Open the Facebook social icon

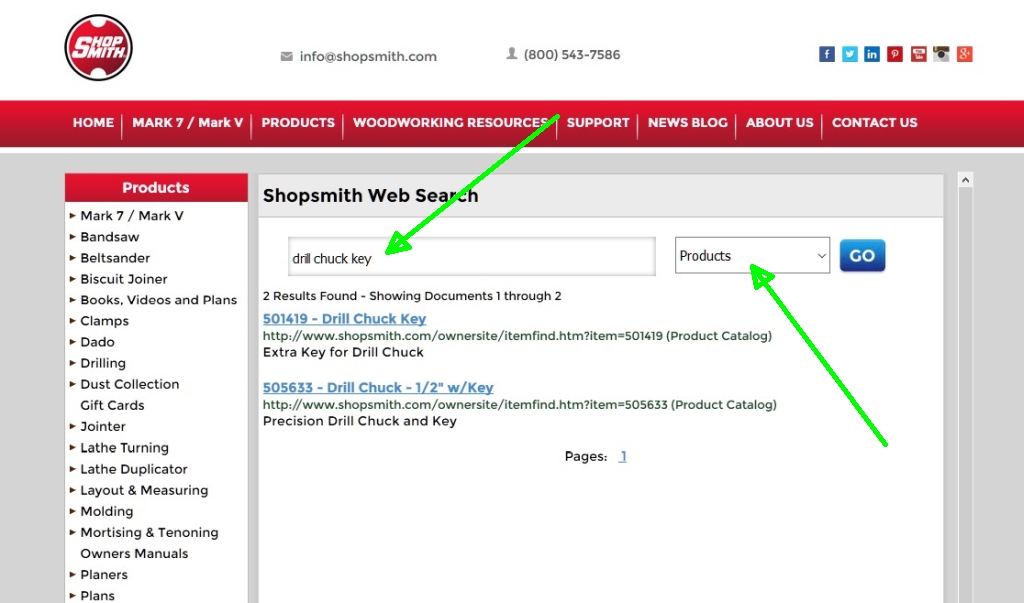click(x=827, y=54)
